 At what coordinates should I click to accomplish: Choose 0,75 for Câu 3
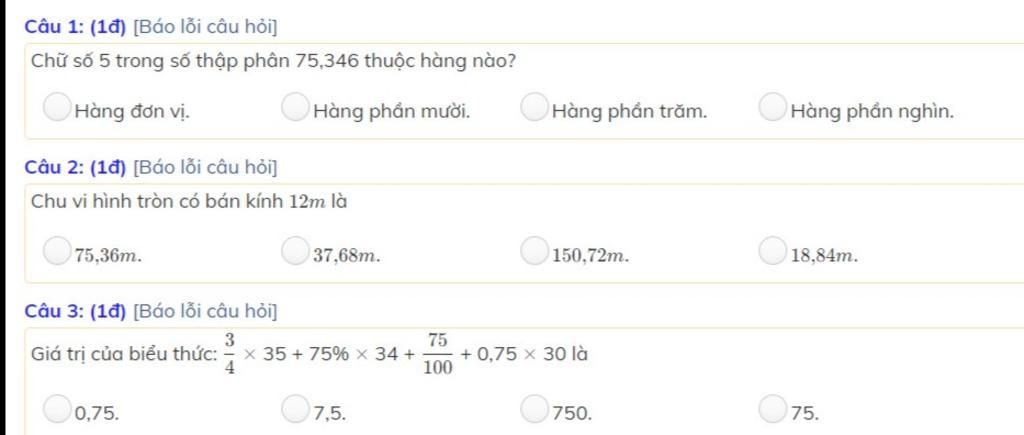[56, 409]
